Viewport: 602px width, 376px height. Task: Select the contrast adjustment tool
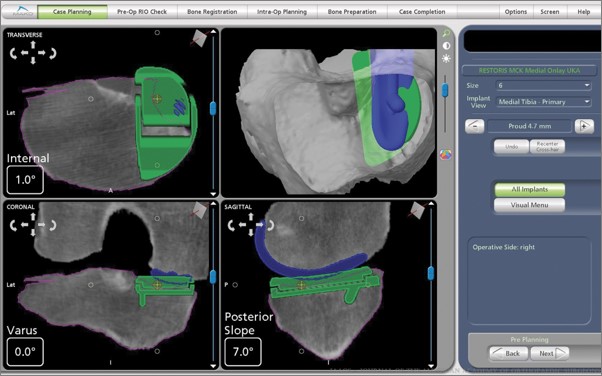[446, 46]
